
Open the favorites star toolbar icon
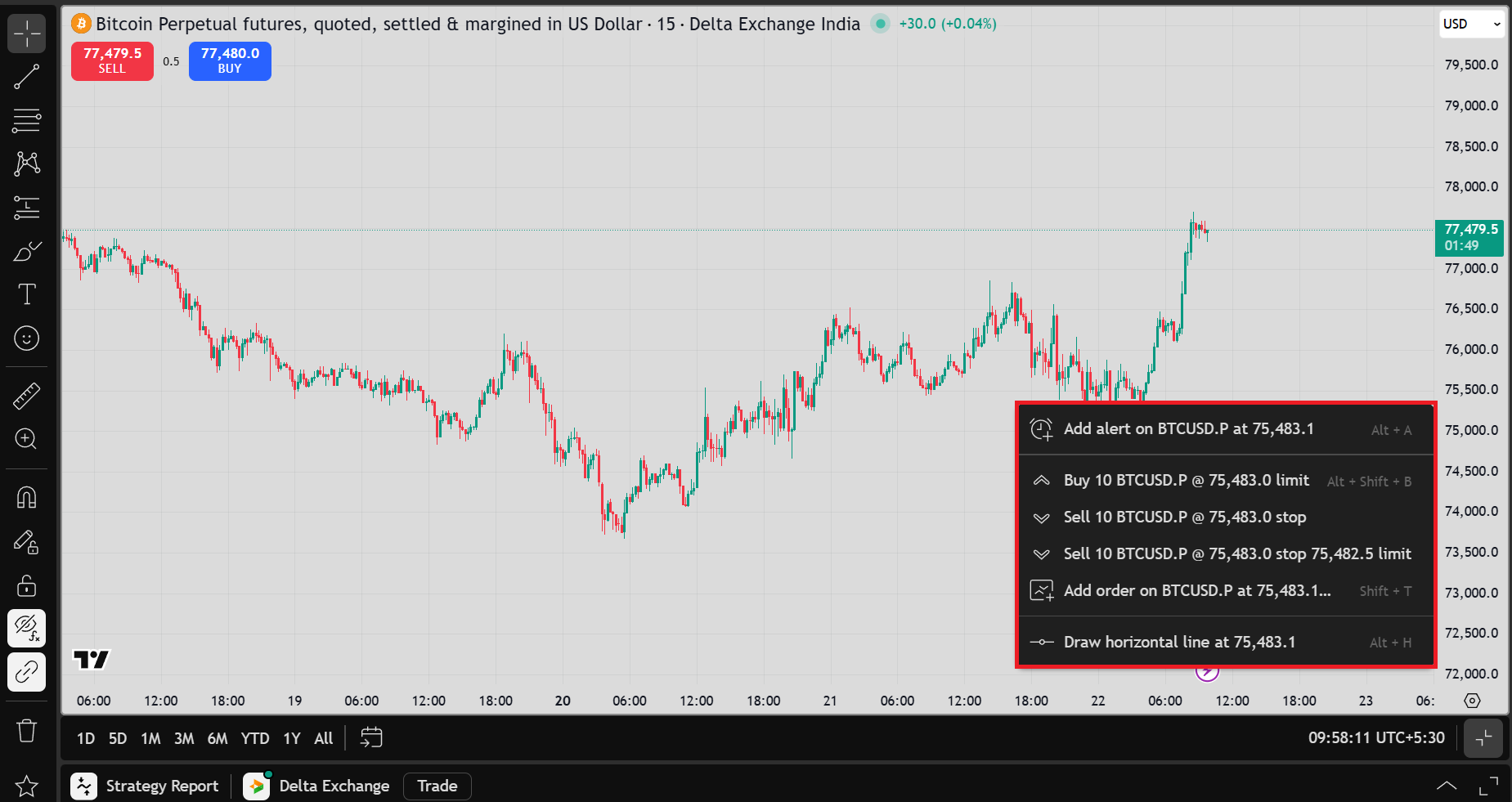coord(26,786)
